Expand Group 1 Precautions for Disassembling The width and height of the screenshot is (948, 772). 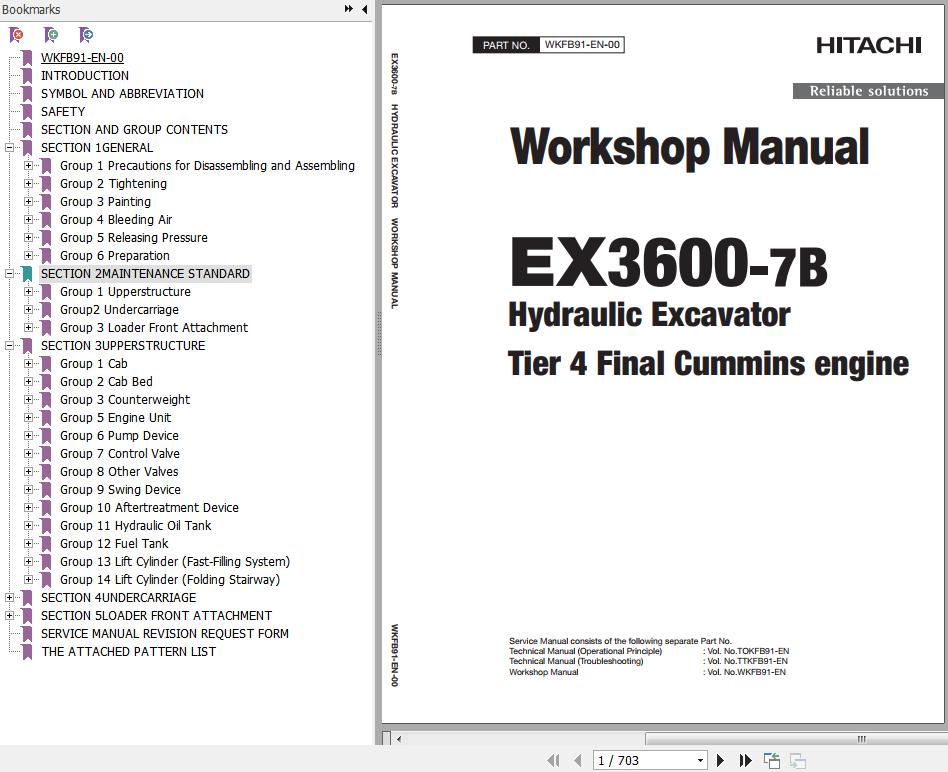[28, 166]
